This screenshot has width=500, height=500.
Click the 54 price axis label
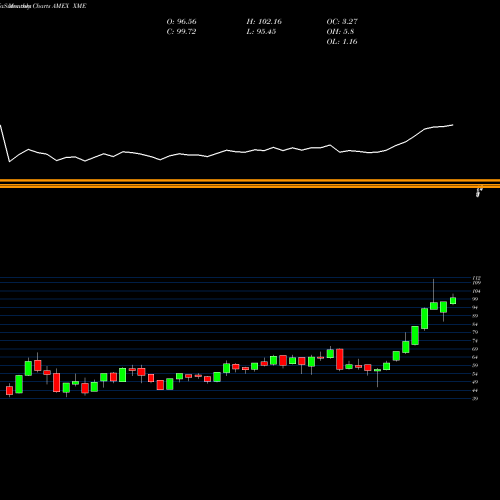pos(475,374)
